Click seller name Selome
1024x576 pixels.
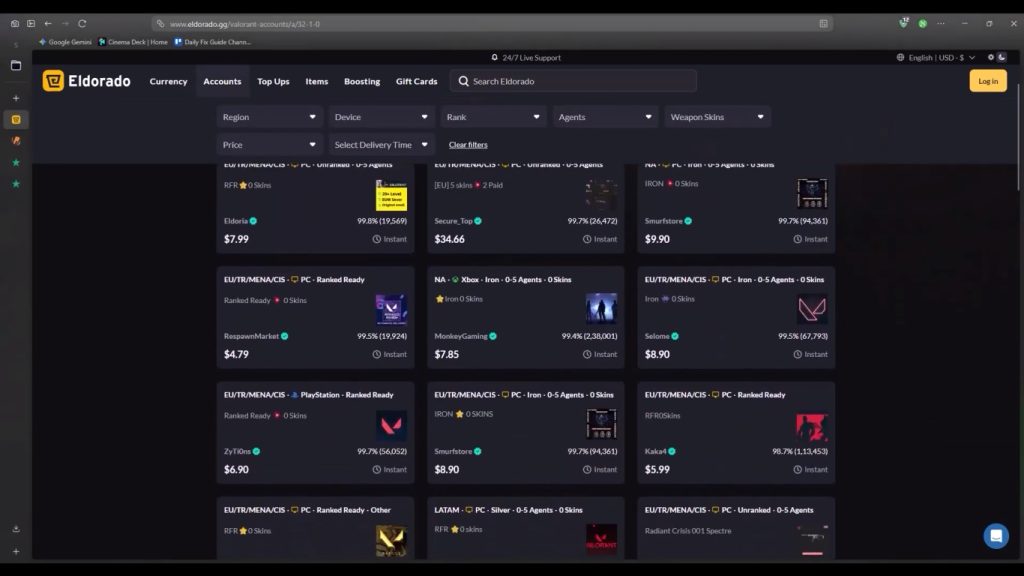click(657, 336)
